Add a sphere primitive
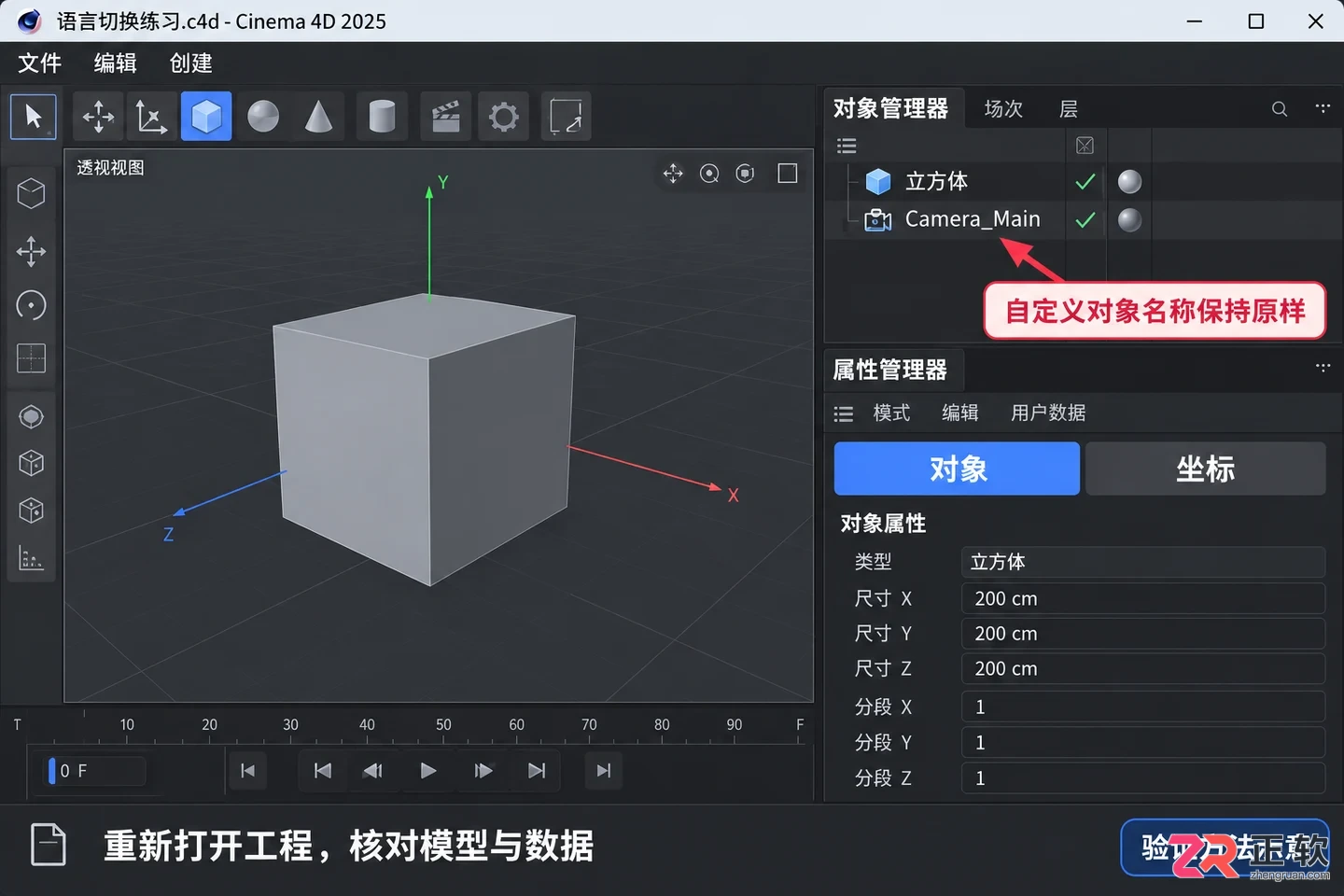Screen dimensions: 1344x896 coord(263,117)
